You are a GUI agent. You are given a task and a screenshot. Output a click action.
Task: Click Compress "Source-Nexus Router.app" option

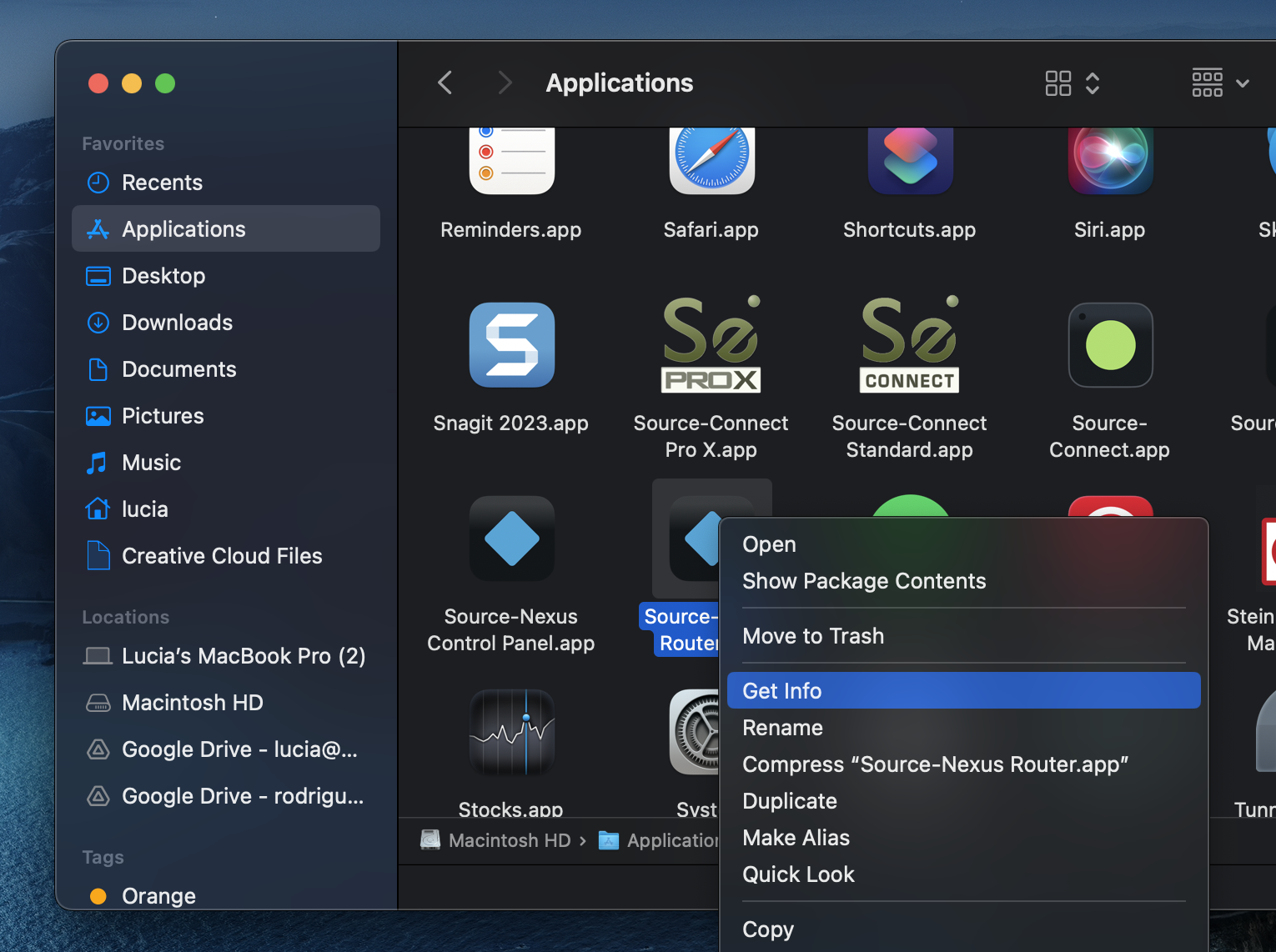coord(935,764)
